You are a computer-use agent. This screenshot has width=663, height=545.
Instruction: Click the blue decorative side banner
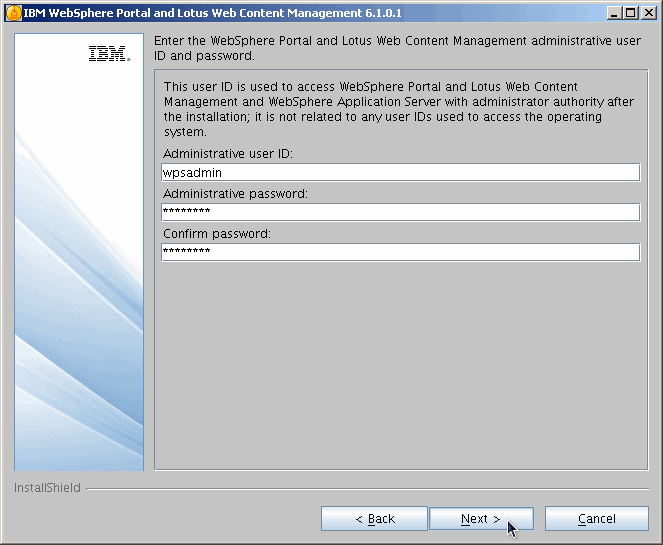pyautogui.click(x=79, y=300)
